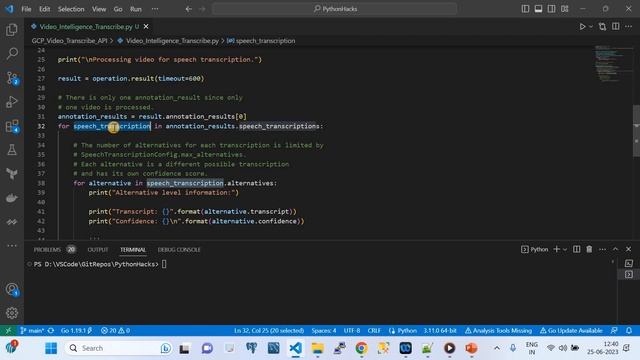Click Analysis Tools Missing warning

tap(498, 331)
